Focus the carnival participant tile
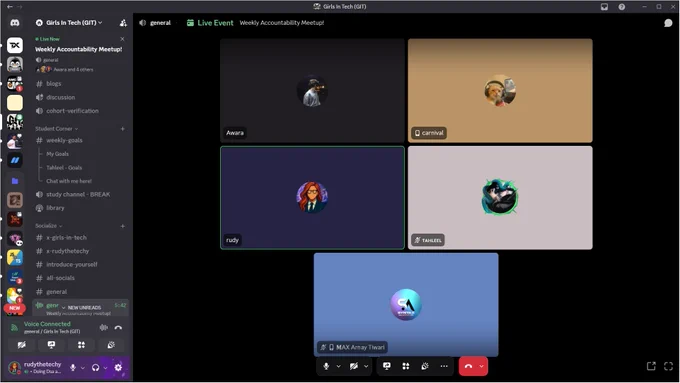 (500, 90)
